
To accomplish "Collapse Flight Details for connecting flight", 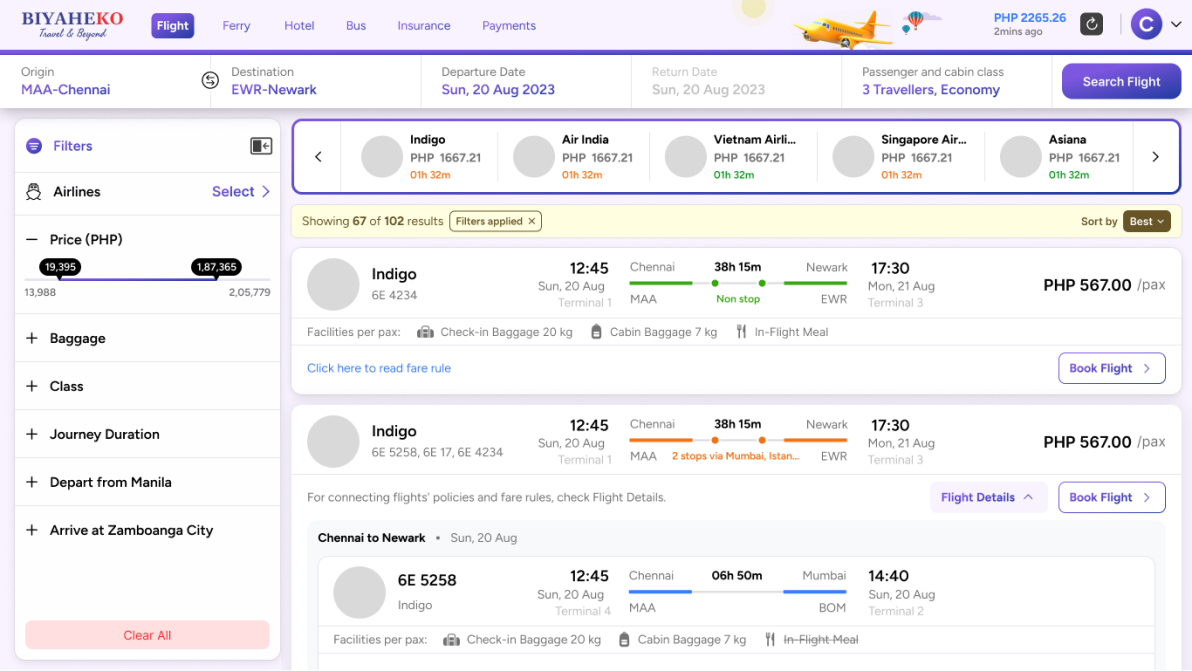I will pyautogui.click(x=987, y=497).
